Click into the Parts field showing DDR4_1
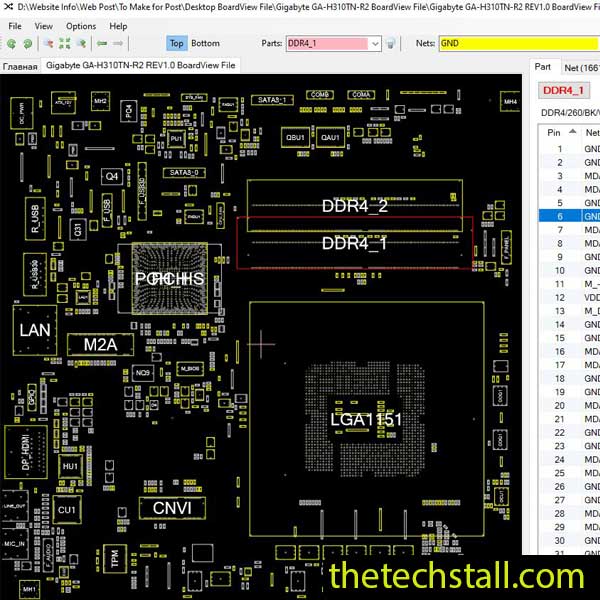Viewport: 600px width, 600px height. click(328, 44)
